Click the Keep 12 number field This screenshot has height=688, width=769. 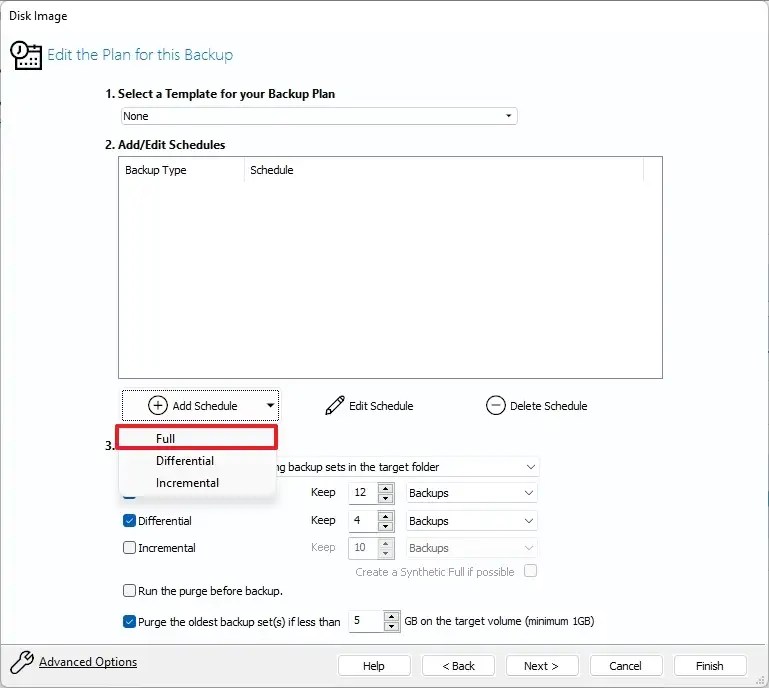(363, 493)
